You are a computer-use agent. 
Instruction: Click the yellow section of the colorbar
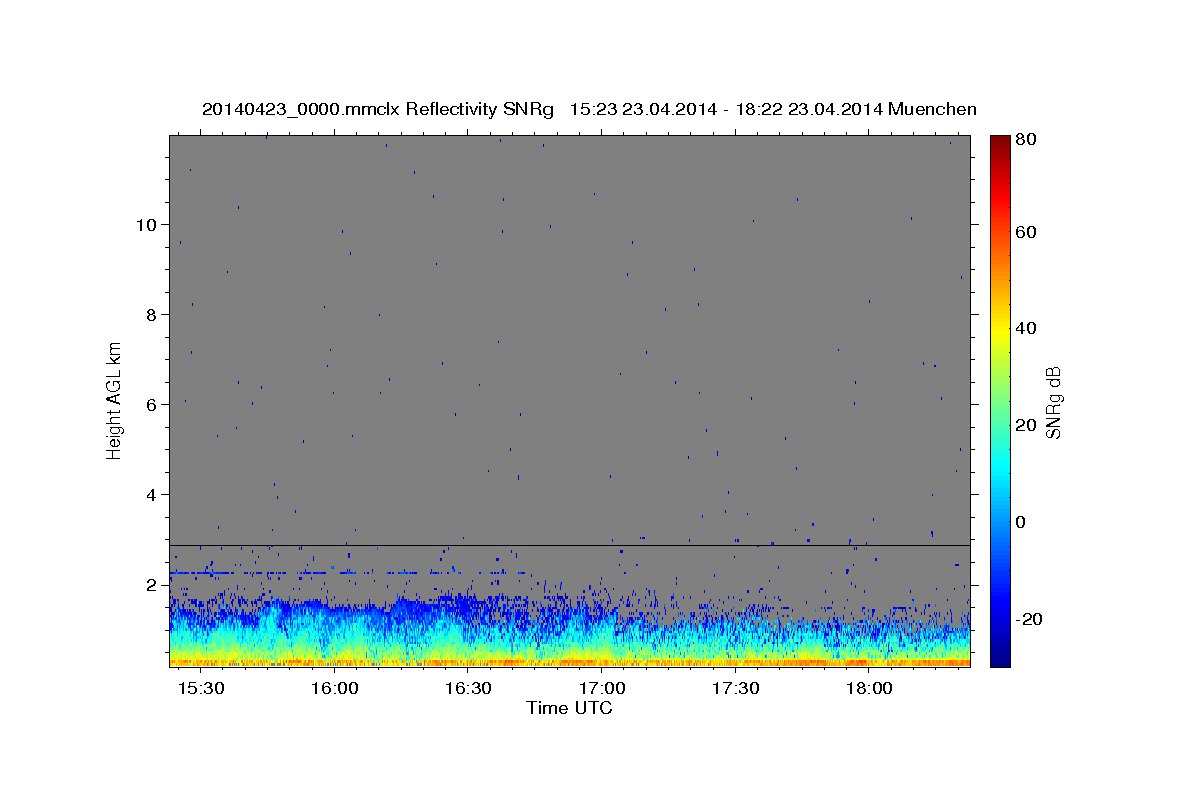(1000, 328)
